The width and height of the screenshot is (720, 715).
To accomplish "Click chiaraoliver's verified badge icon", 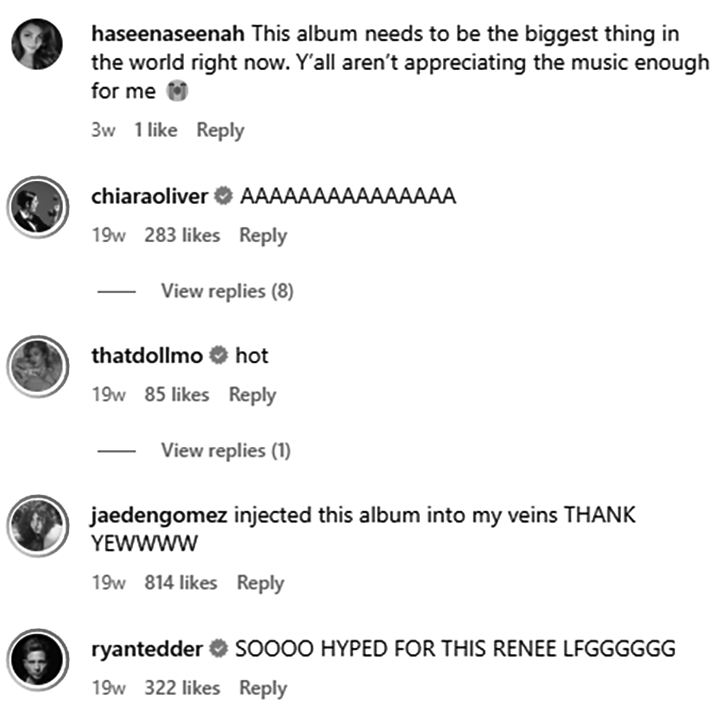I will (x=224, y=196).
